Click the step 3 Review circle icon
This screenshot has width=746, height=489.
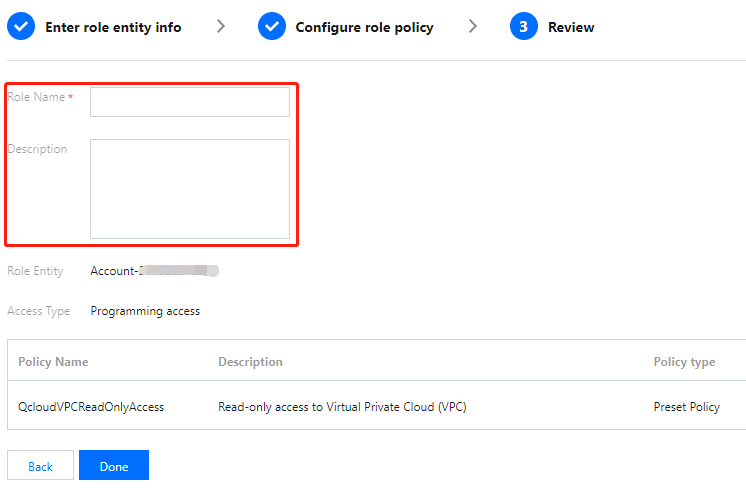point(524,27)
